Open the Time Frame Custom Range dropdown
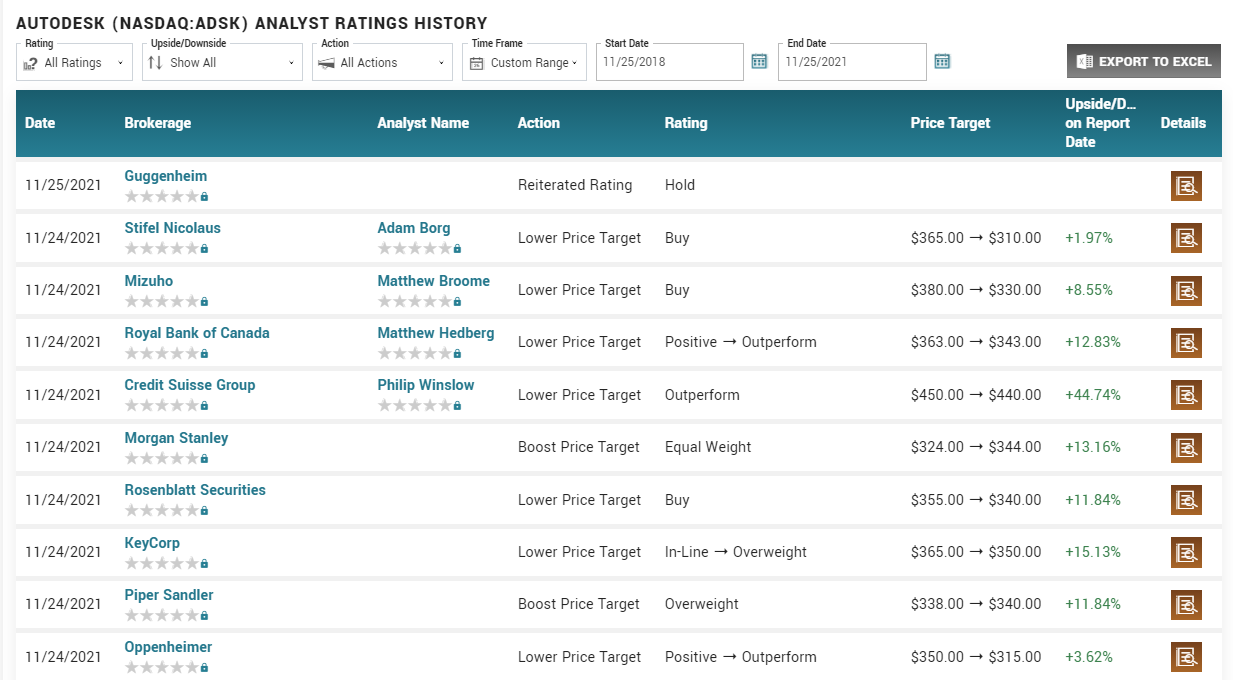This screenshot has width=1233, height=680. click(525, 62)
